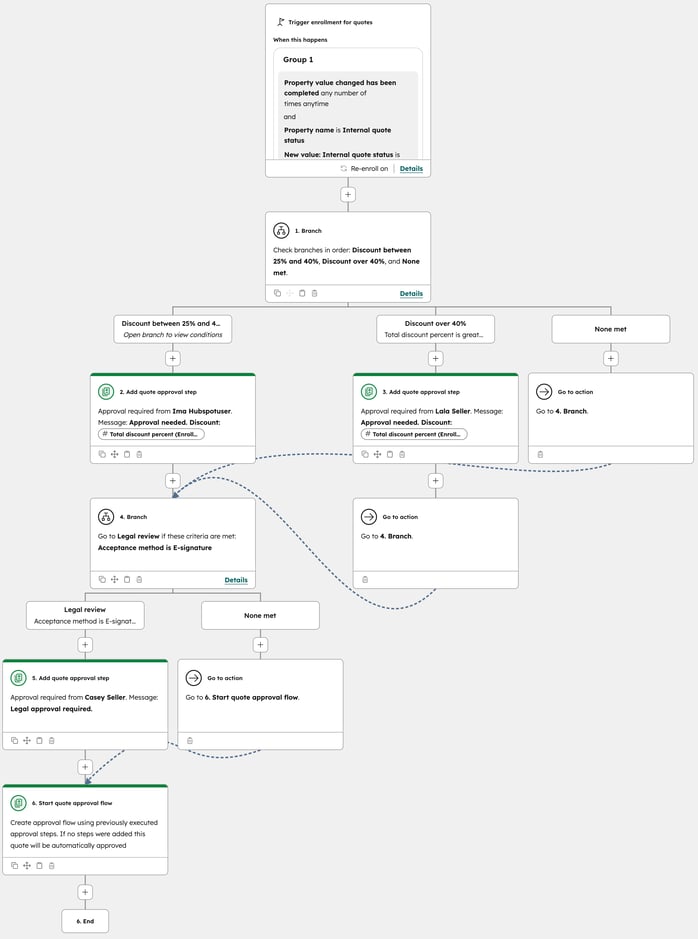Expand the "Discount over 40%" branch card

pyautogui.click(x=435, y=329)
